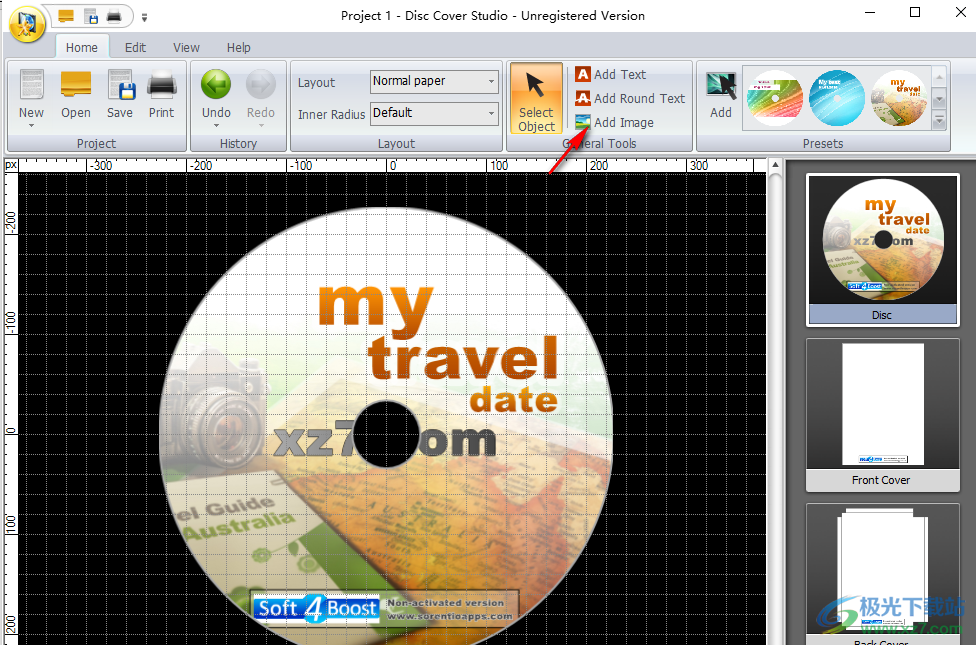Minimize the Disc Cover Studio window

click(870, 13)
